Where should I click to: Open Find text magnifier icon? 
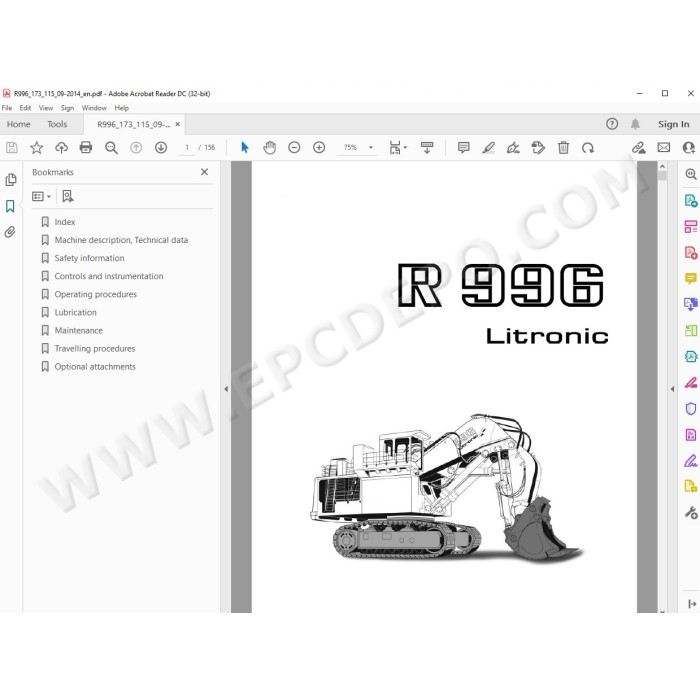(x=111, y=148)
